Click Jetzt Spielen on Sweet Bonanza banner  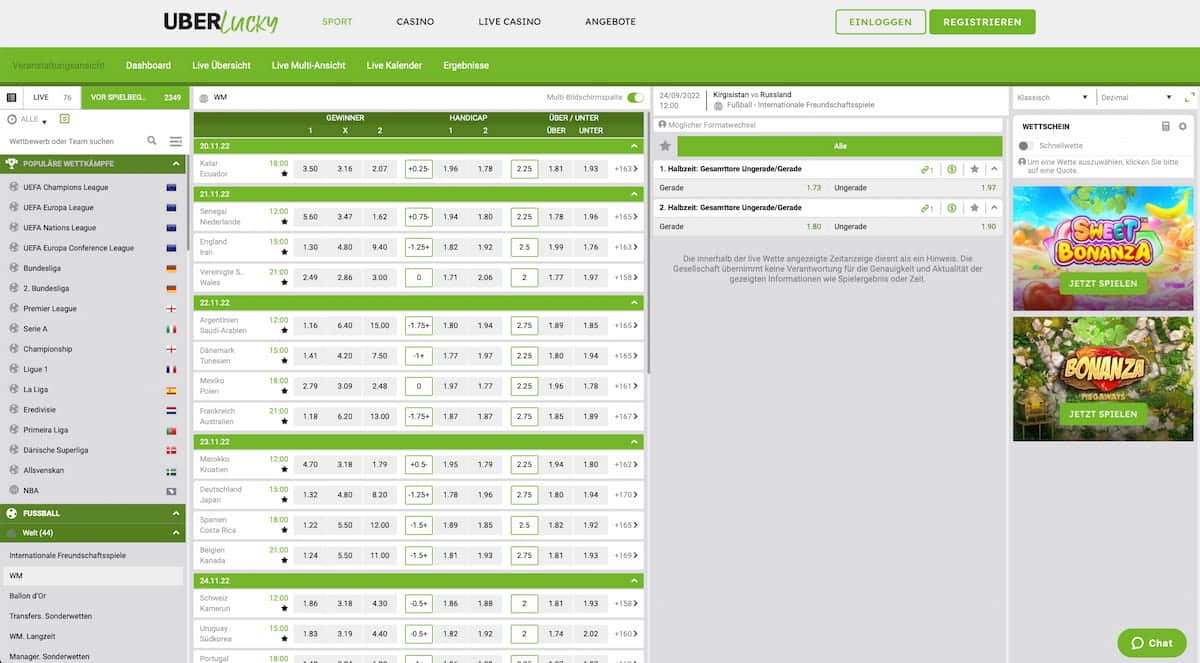1103,283
